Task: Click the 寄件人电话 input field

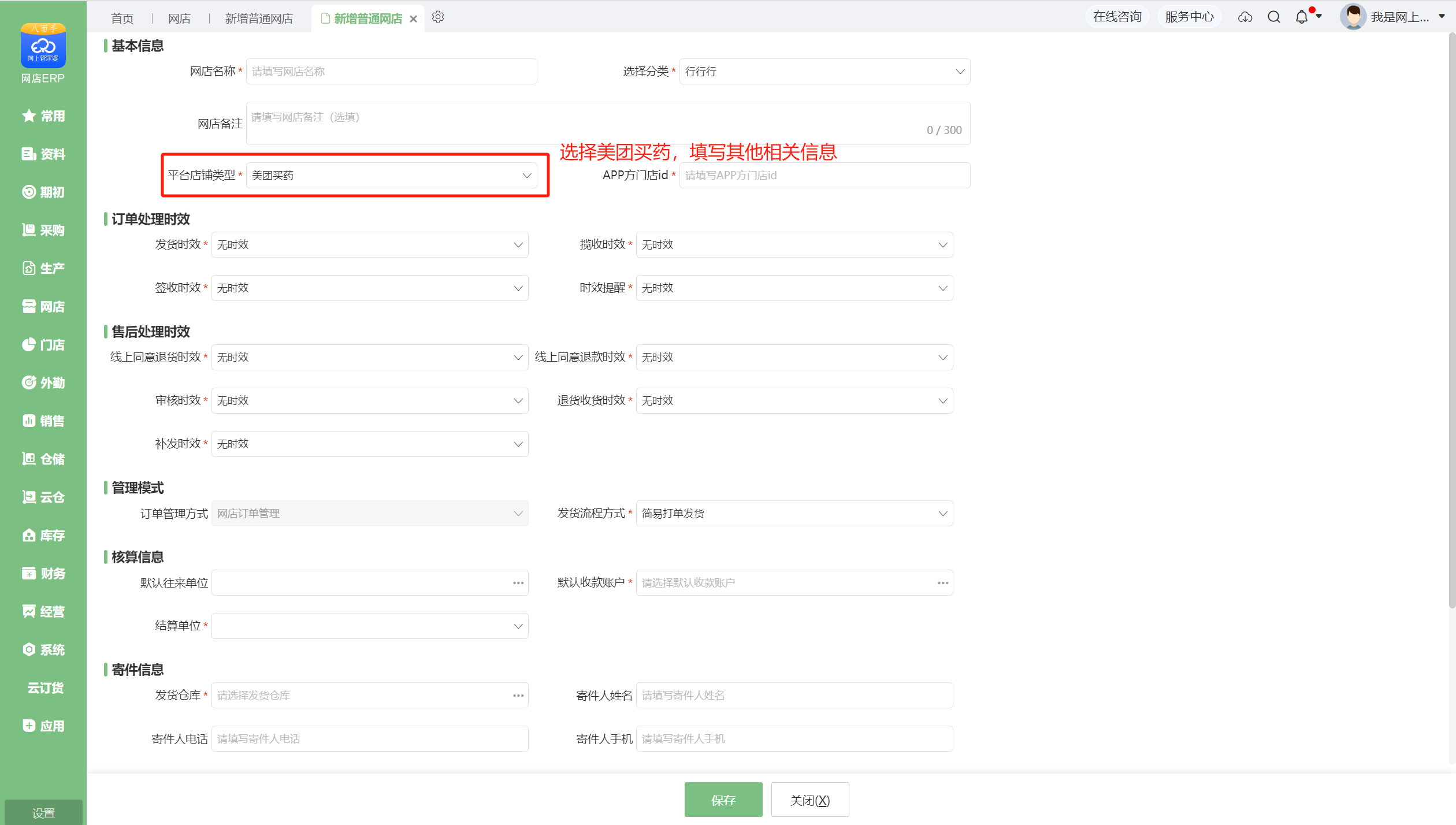Action: click(370, 739)
